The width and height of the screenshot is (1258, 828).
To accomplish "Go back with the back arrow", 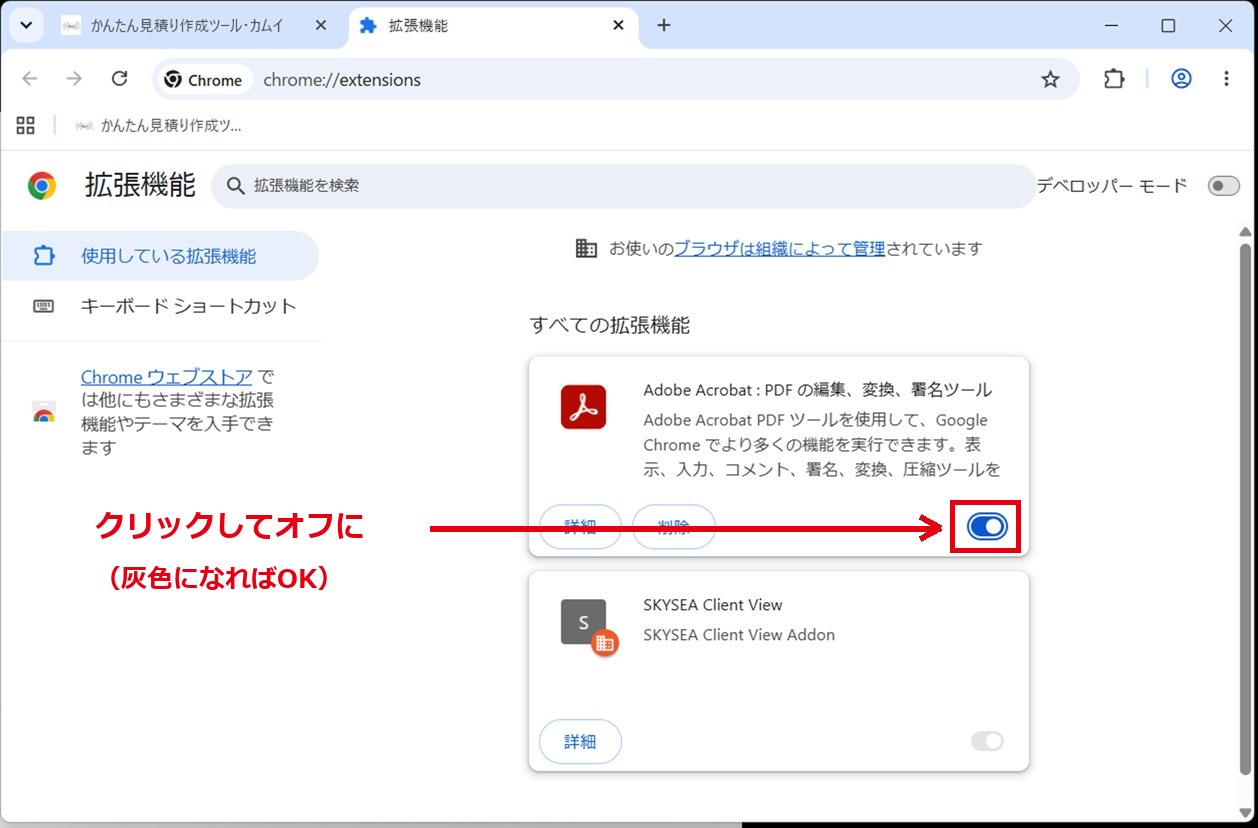I will 30,79.
